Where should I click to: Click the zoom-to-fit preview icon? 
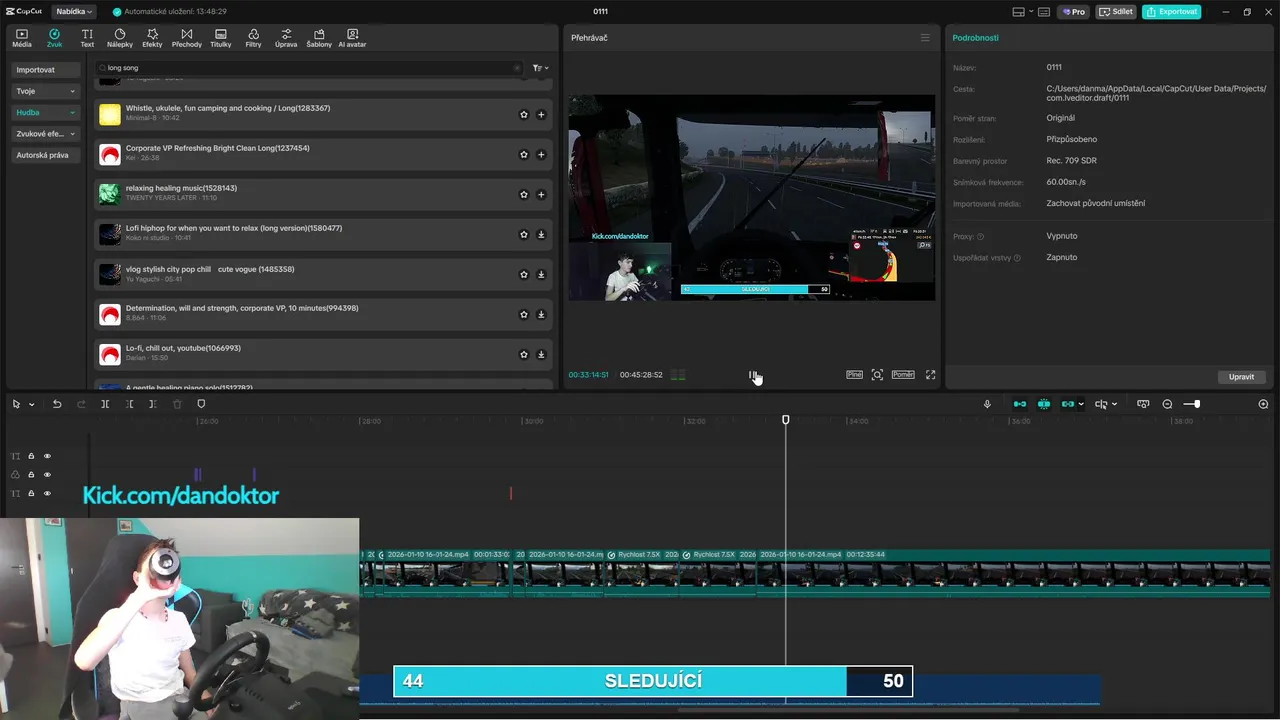click(877, 375)
